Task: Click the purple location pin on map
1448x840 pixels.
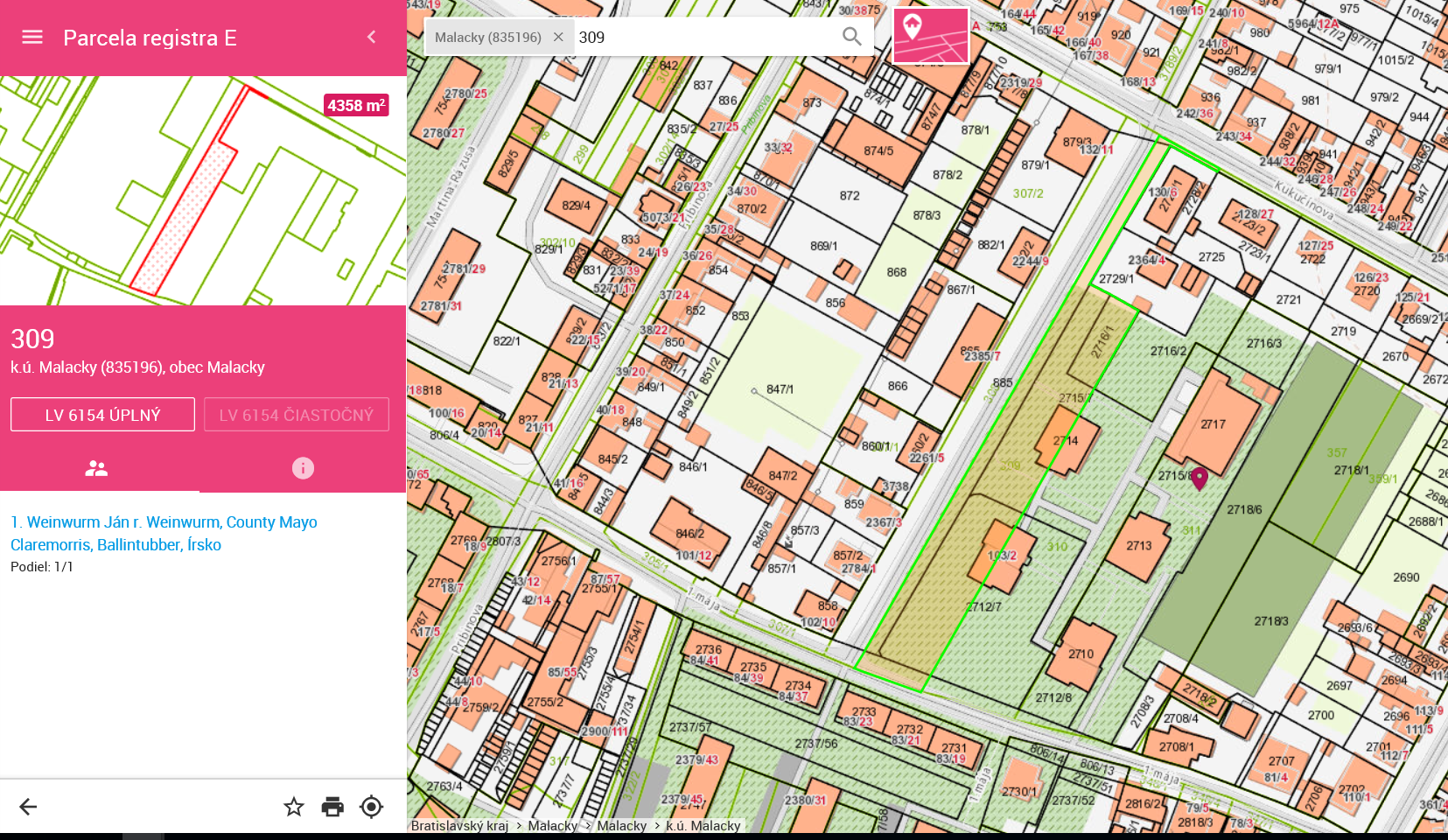Action: pyautogui.click(x=1200, y=477)
